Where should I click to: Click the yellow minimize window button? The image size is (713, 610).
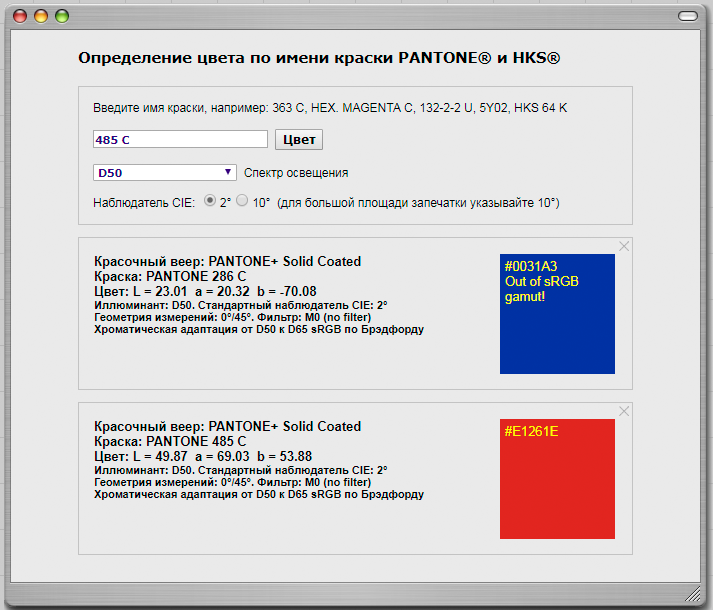[41, 16]
